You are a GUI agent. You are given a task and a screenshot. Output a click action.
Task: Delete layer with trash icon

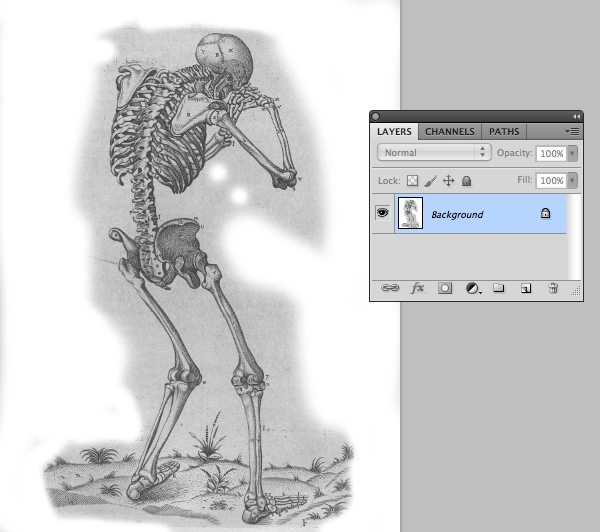pyautogui.click(x=553, y=288)
